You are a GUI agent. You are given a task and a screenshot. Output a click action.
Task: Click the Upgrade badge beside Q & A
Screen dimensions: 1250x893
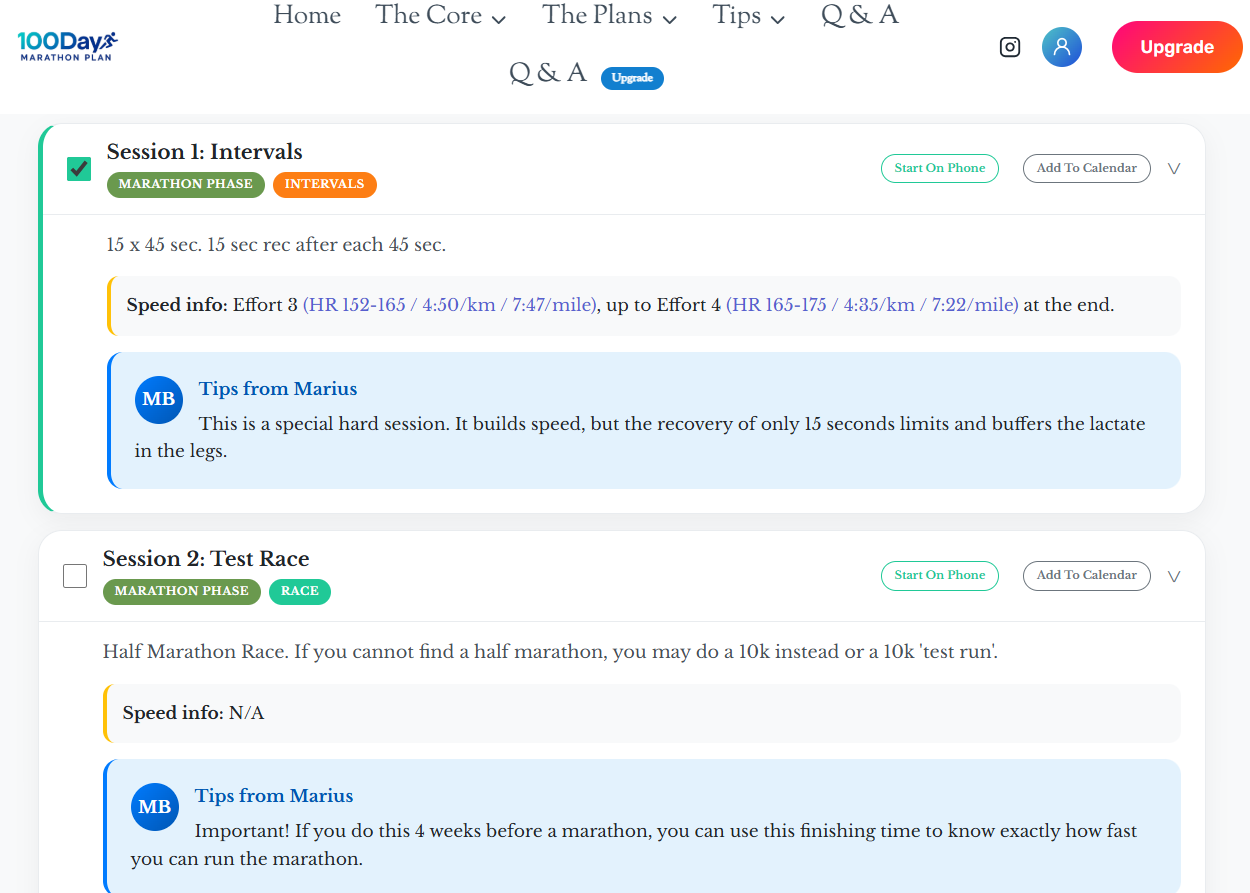point(632,78)
